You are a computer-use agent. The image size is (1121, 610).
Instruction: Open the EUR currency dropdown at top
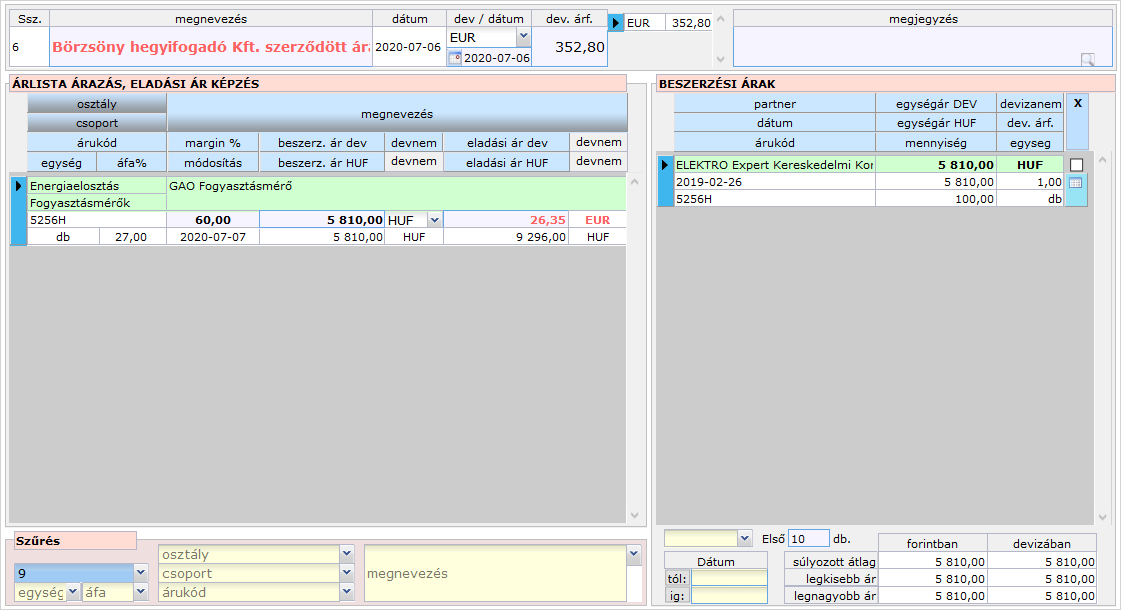(523, 36)
